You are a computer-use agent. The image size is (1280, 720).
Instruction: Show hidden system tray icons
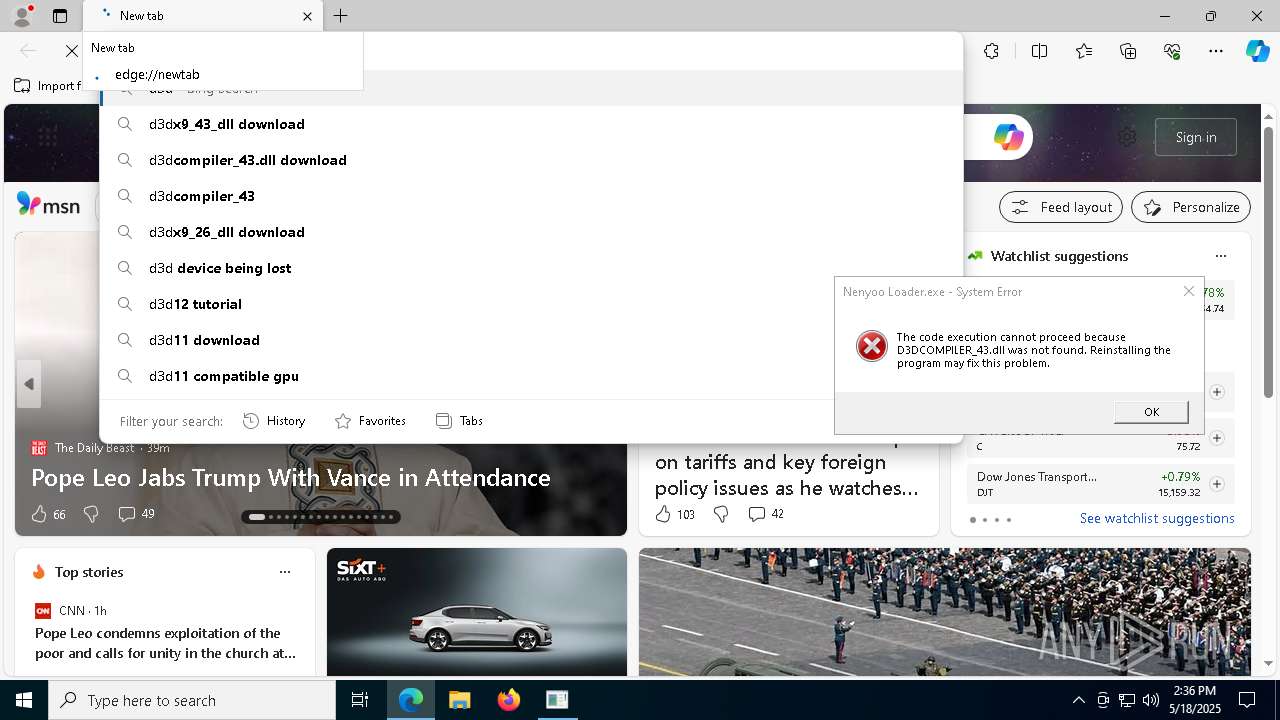coord(1078,700)
